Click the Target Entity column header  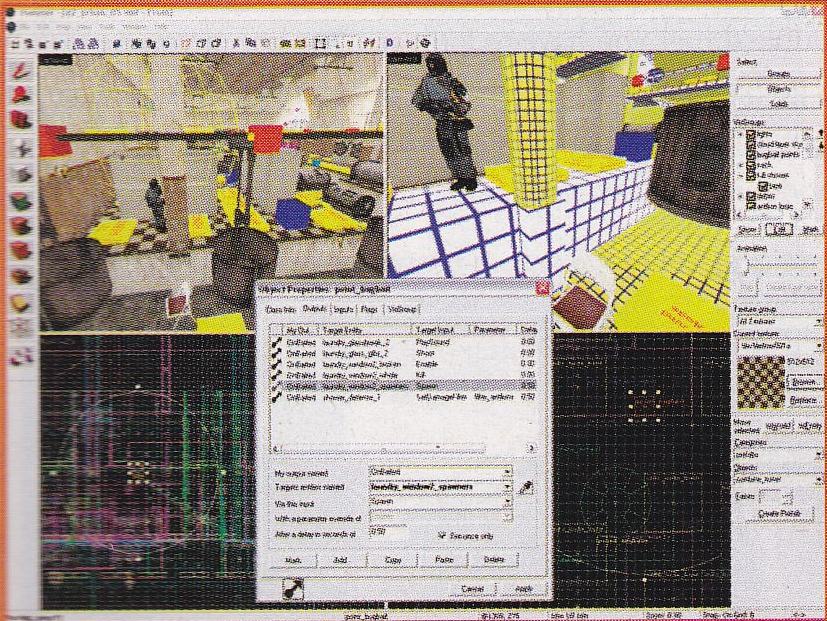pyautogui.click(x=366, y=330)
